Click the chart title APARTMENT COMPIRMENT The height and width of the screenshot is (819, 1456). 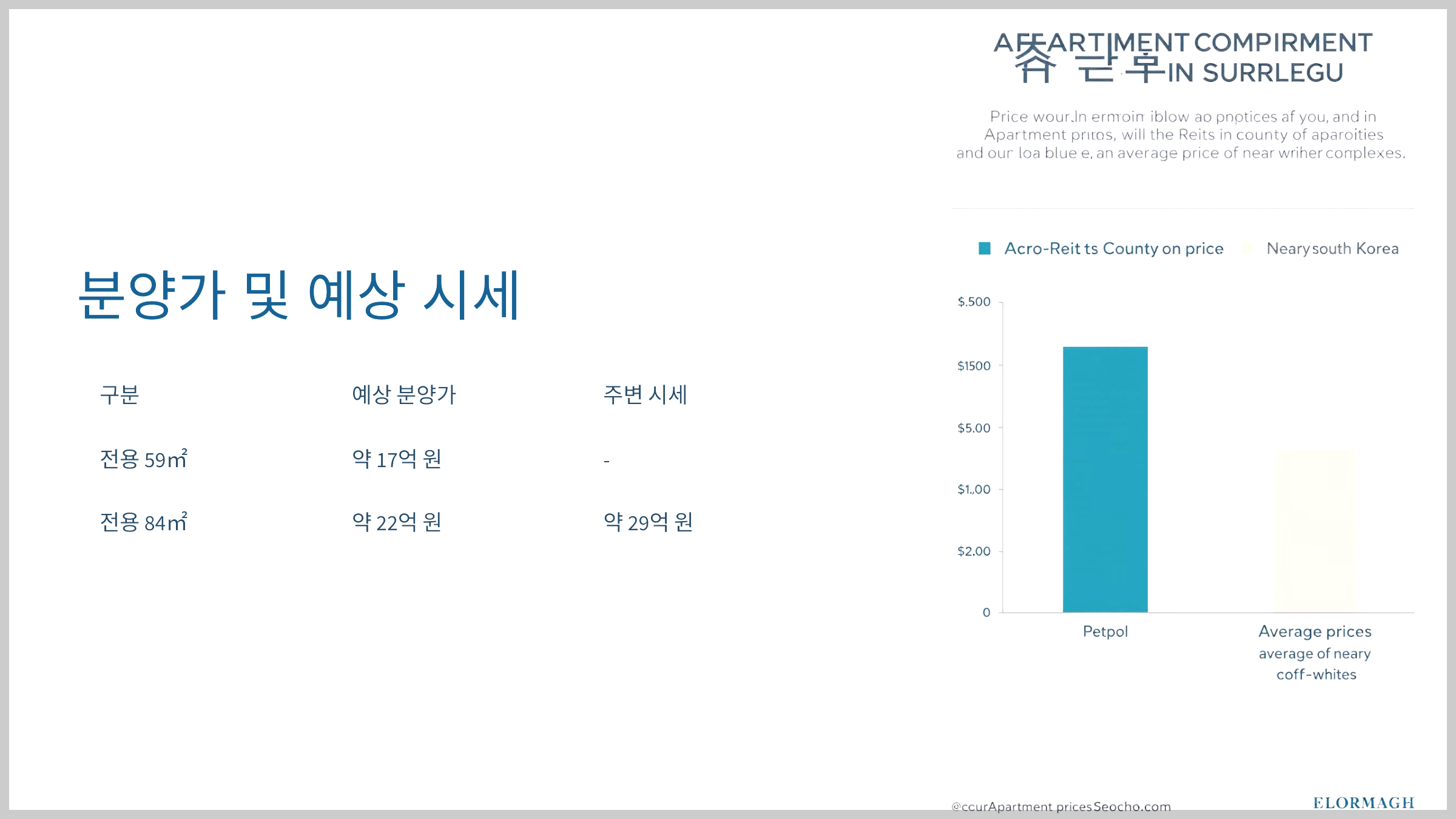coord(1183,44)
